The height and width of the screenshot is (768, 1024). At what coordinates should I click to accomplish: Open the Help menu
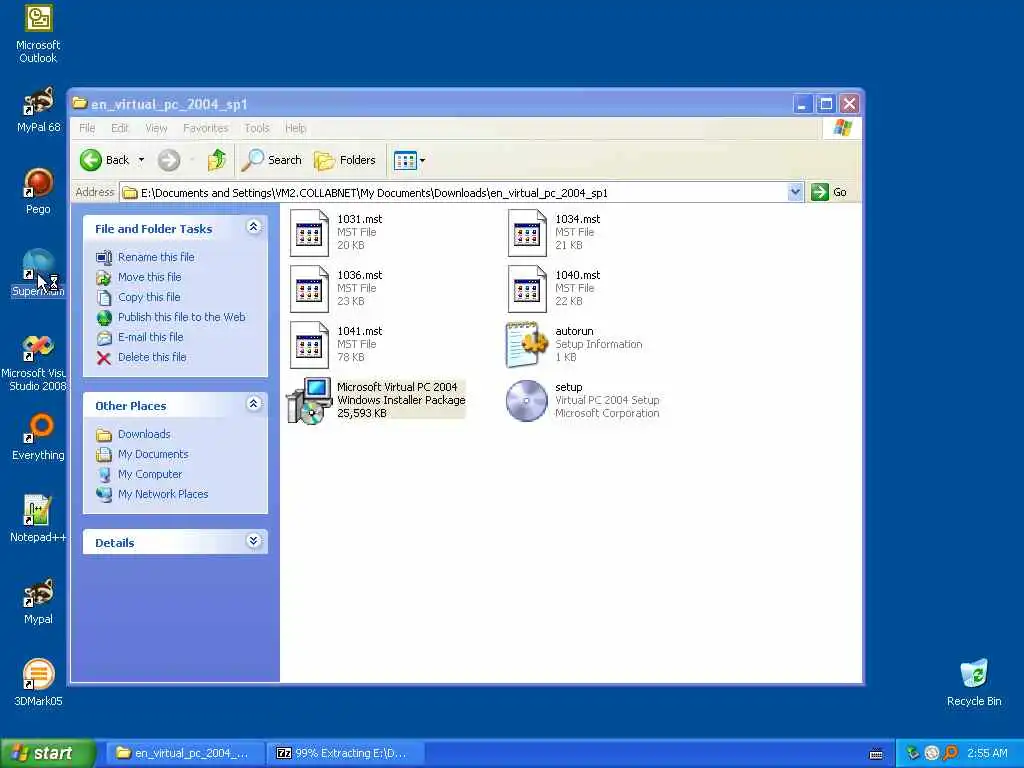[x=295, y=128]
